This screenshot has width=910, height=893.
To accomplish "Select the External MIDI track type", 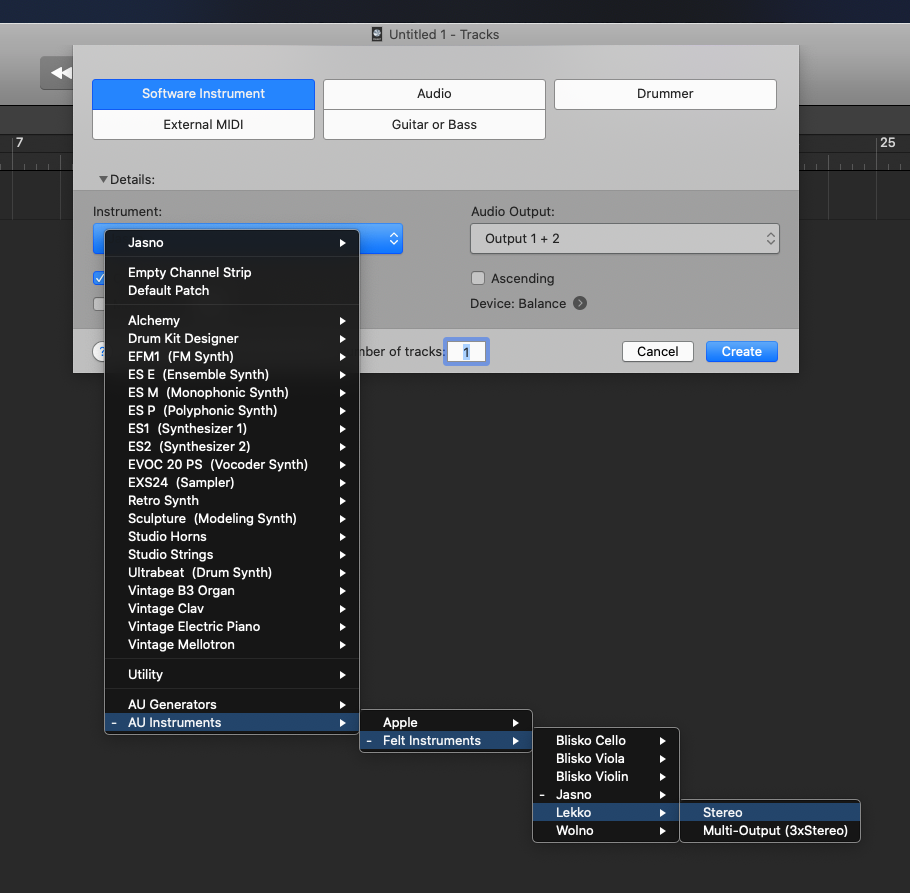I will click(203, 125).
